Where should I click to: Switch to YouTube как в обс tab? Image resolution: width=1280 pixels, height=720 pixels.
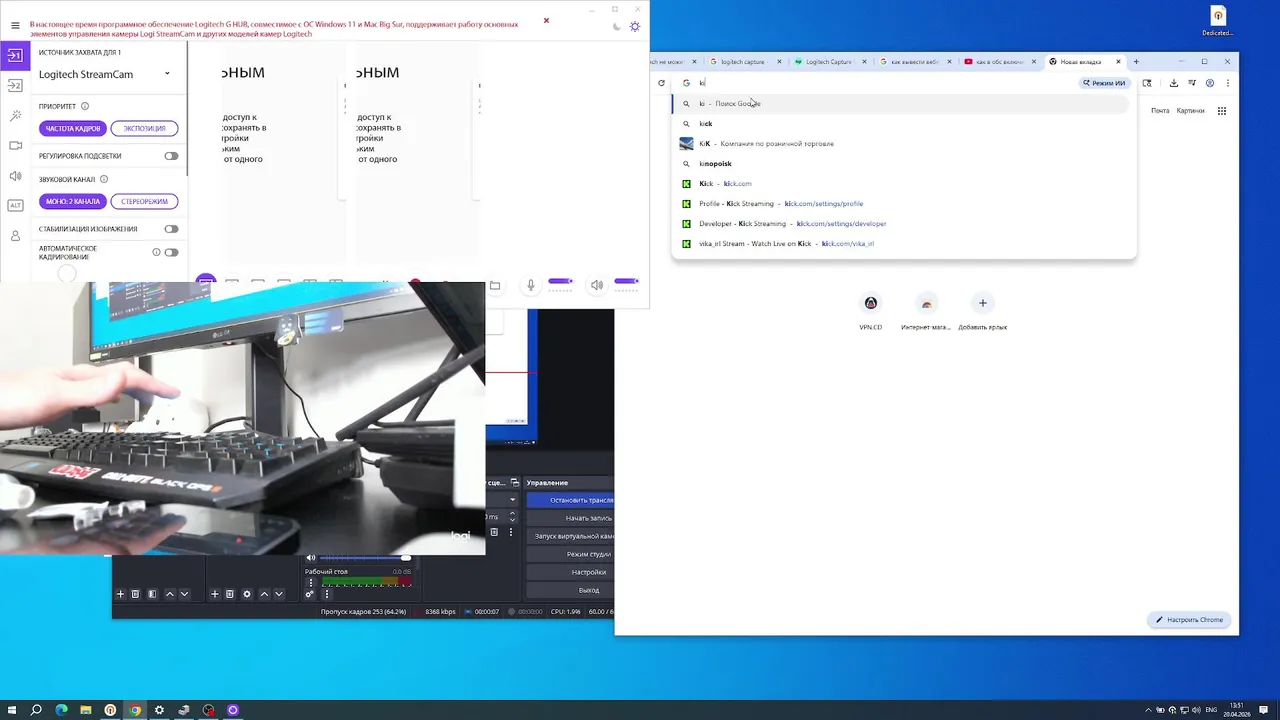tap(998, 62)
